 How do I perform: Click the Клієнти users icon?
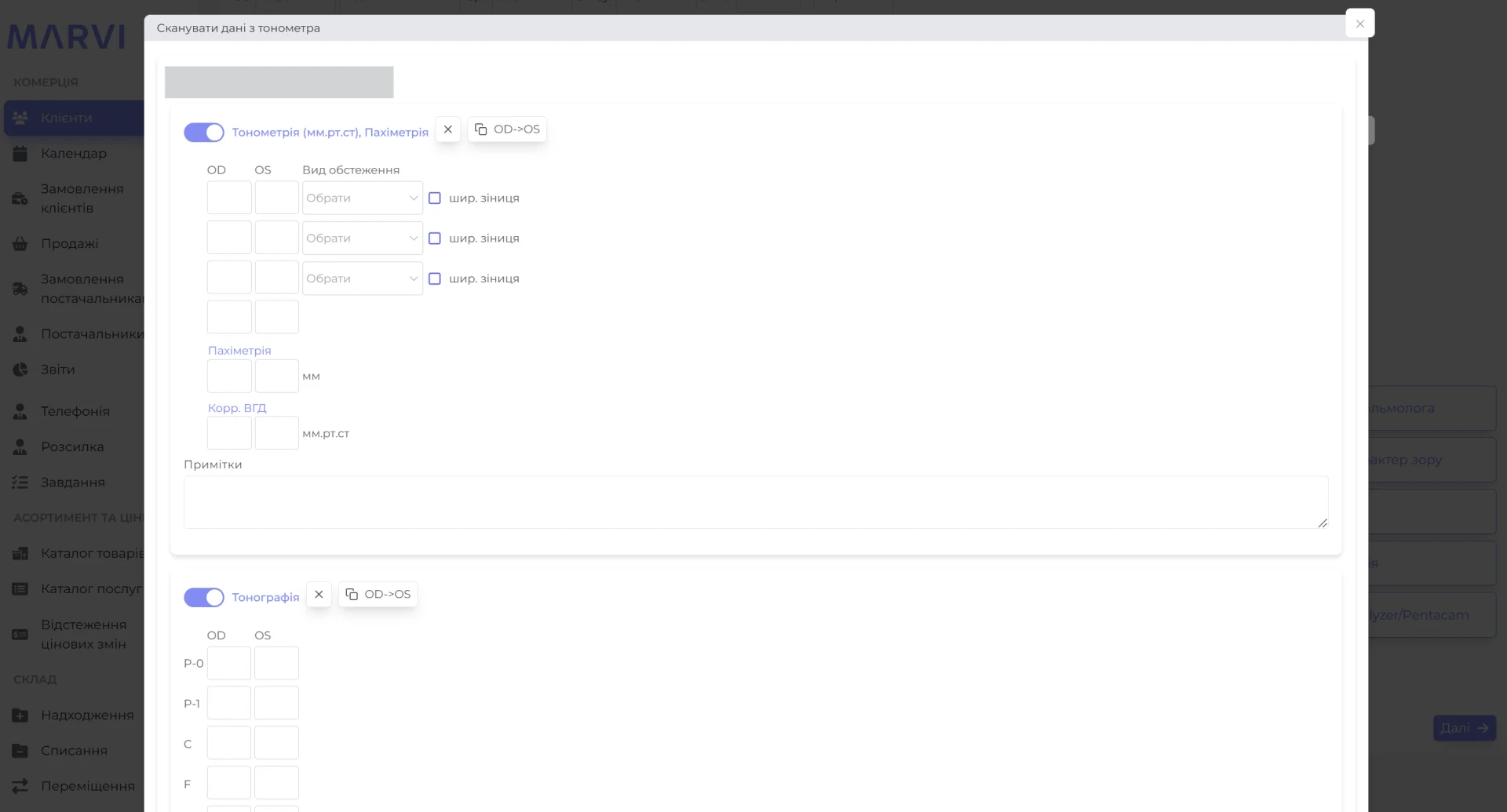click(x=20, y=118)
